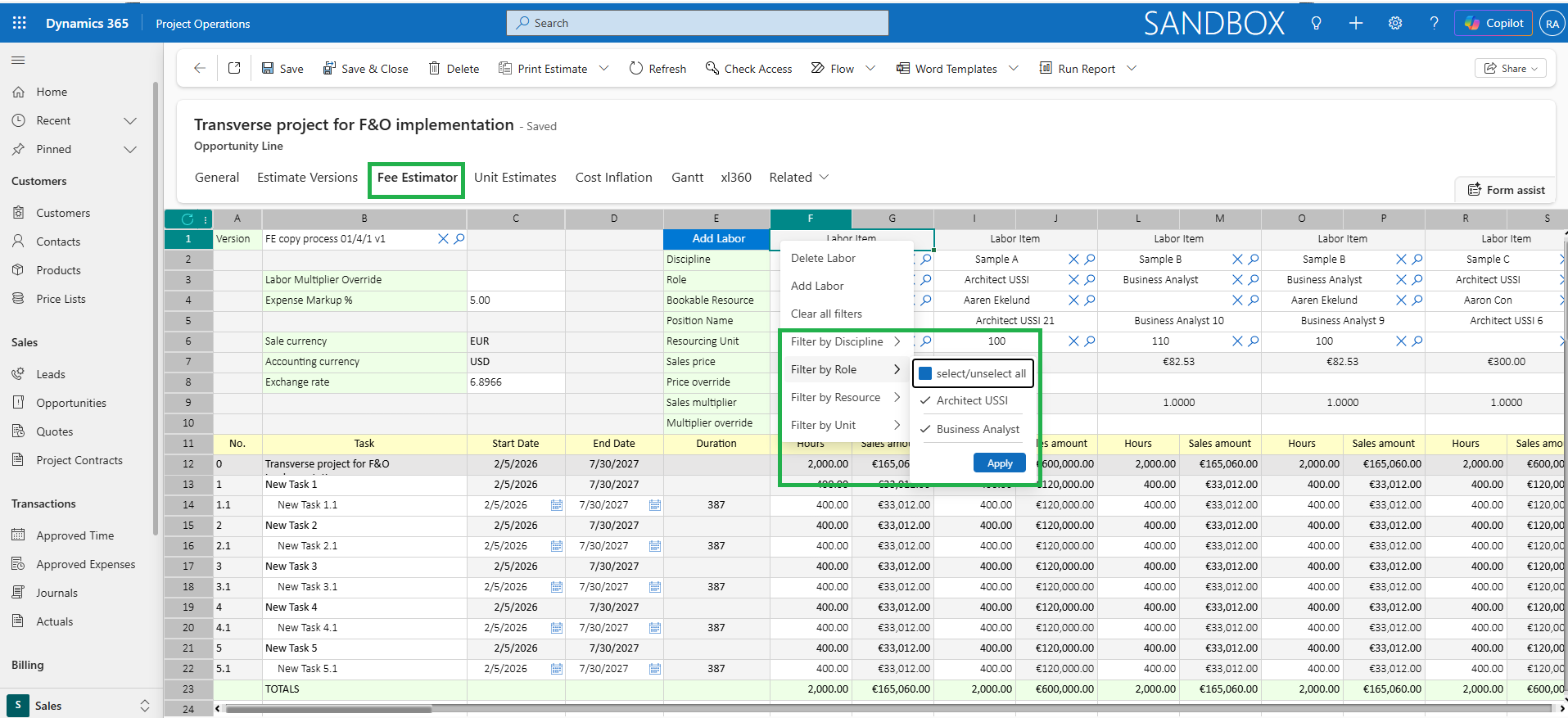Open the app launcher waffle icon
Screen dimensions: 1568x718
coord(20,23)
